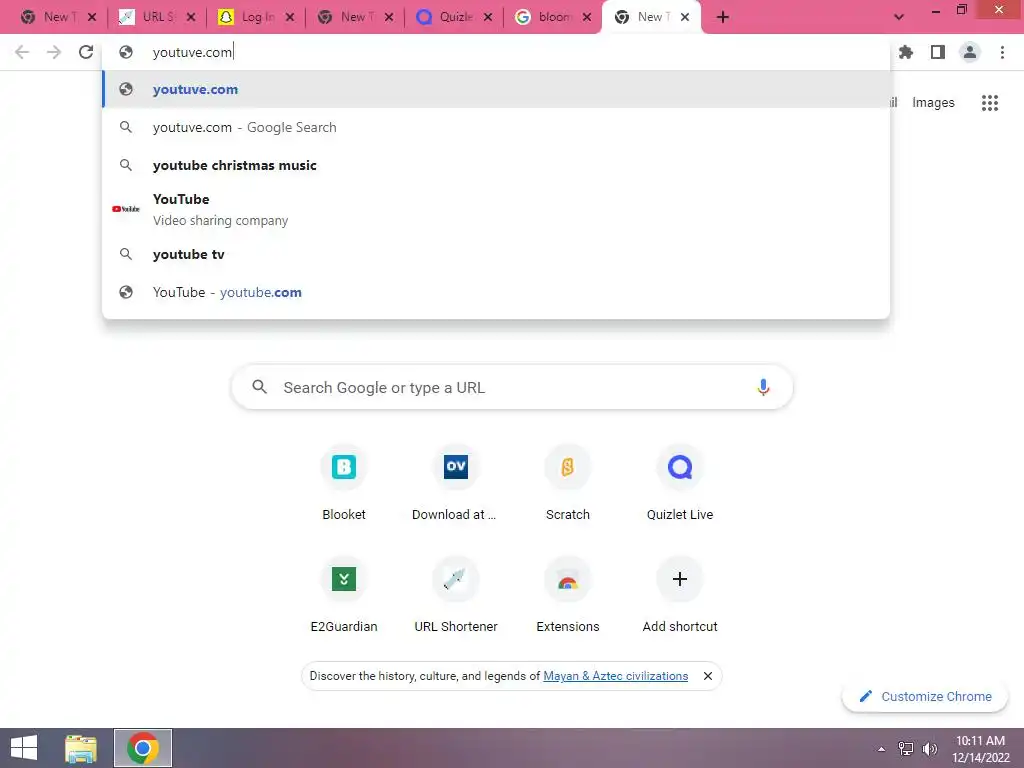1024x768 pixels.
Task: Open the profile avatar menu
Action: 970,52
